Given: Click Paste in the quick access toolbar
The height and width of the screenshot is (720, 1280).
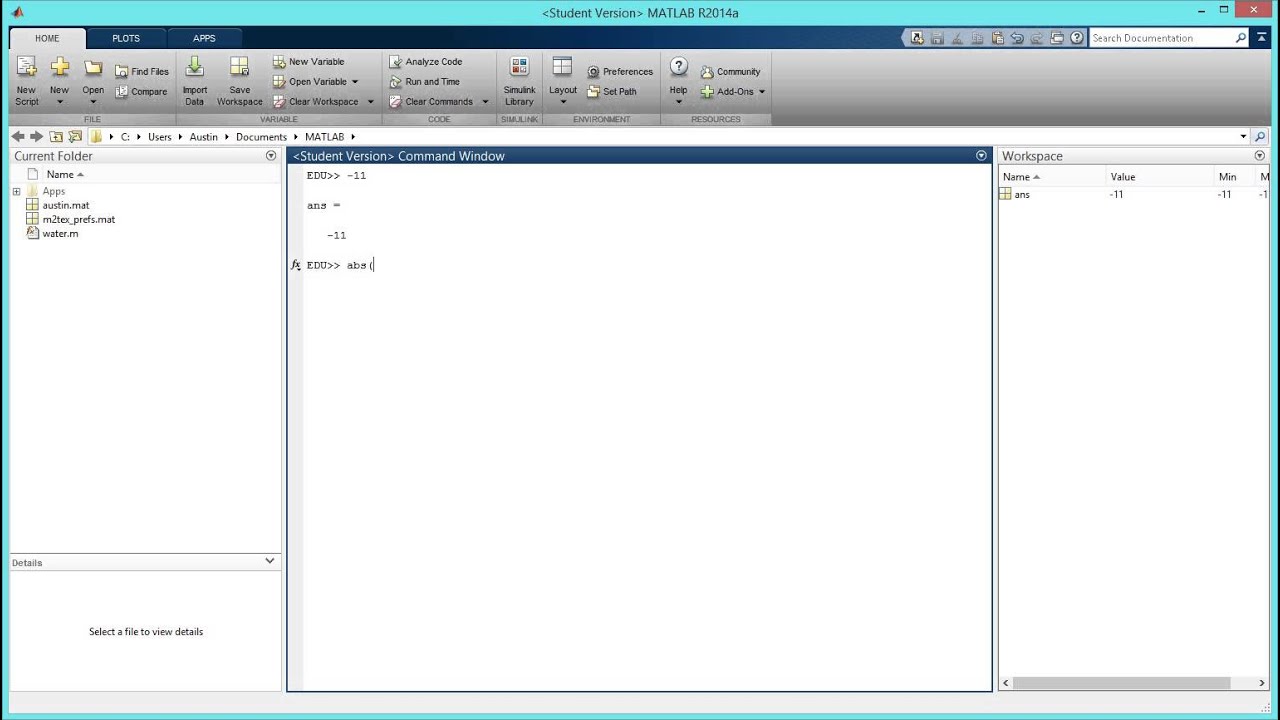Looking at the screenshot, I should pyautogui.click(x=997, y=38).
